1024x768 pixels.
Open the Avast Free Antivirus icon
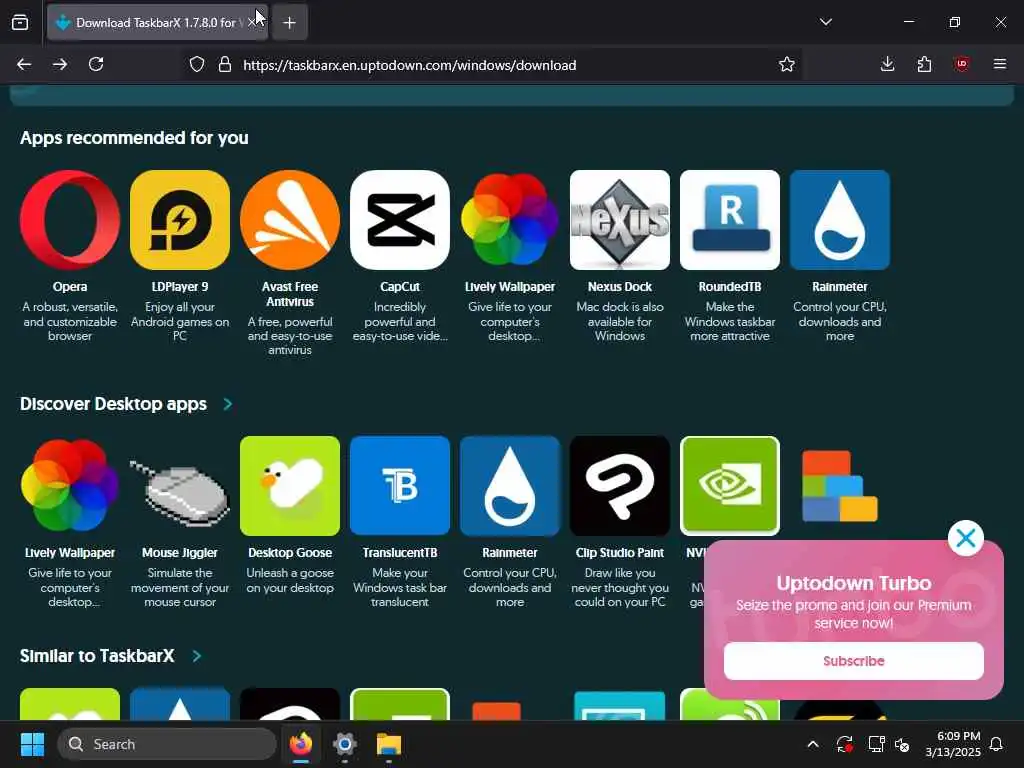pyautogui.click(x=290, y=220)
